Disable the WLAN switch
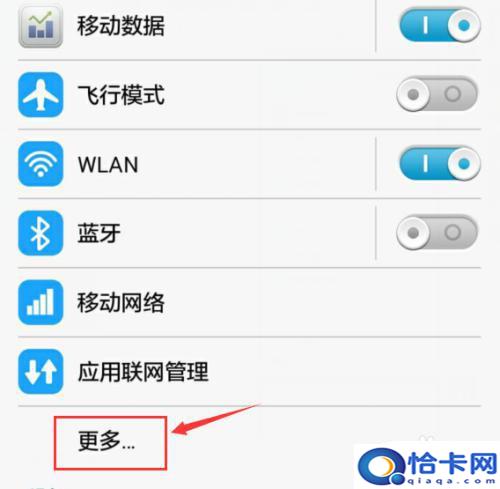 click(440, 164)
